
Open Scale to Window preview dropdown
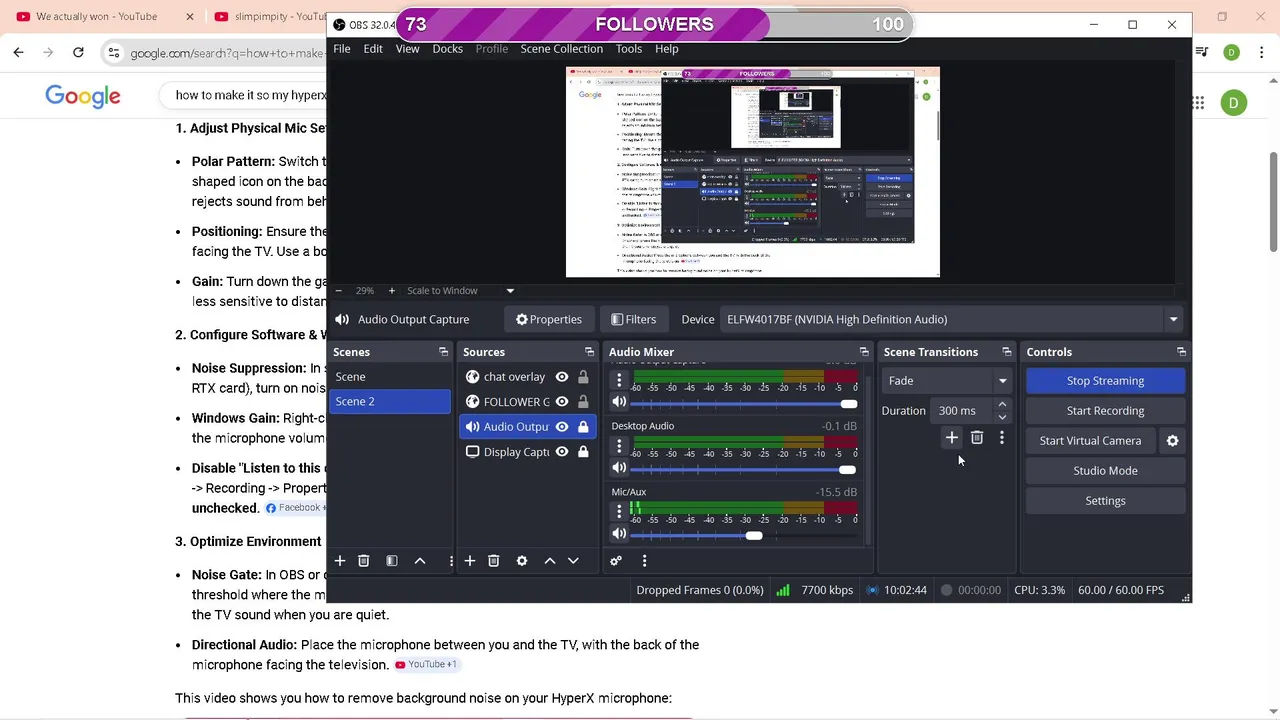[x=510, y=291]
